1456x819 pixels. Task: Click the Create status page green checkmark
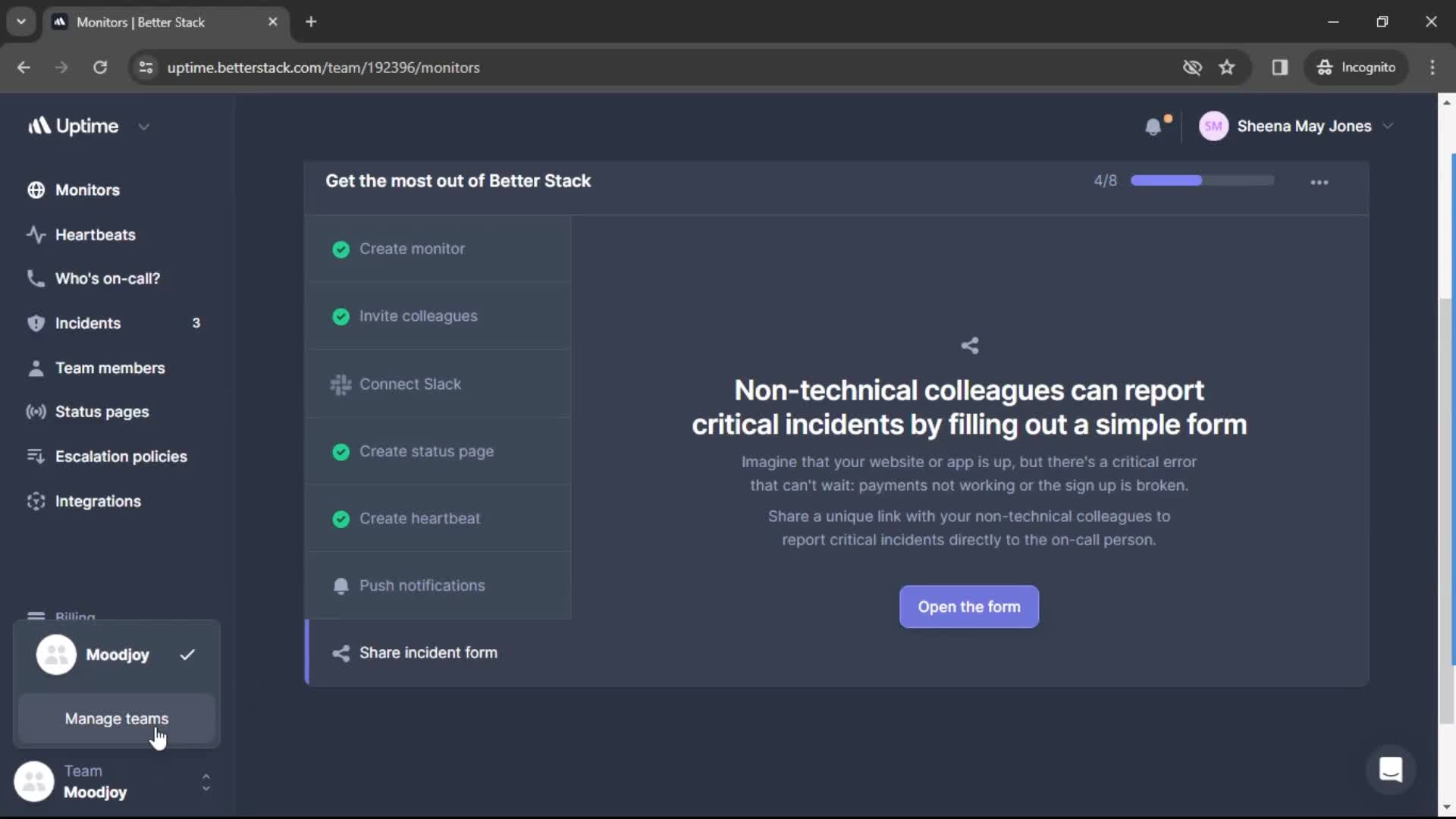click(x=341, y=451)
